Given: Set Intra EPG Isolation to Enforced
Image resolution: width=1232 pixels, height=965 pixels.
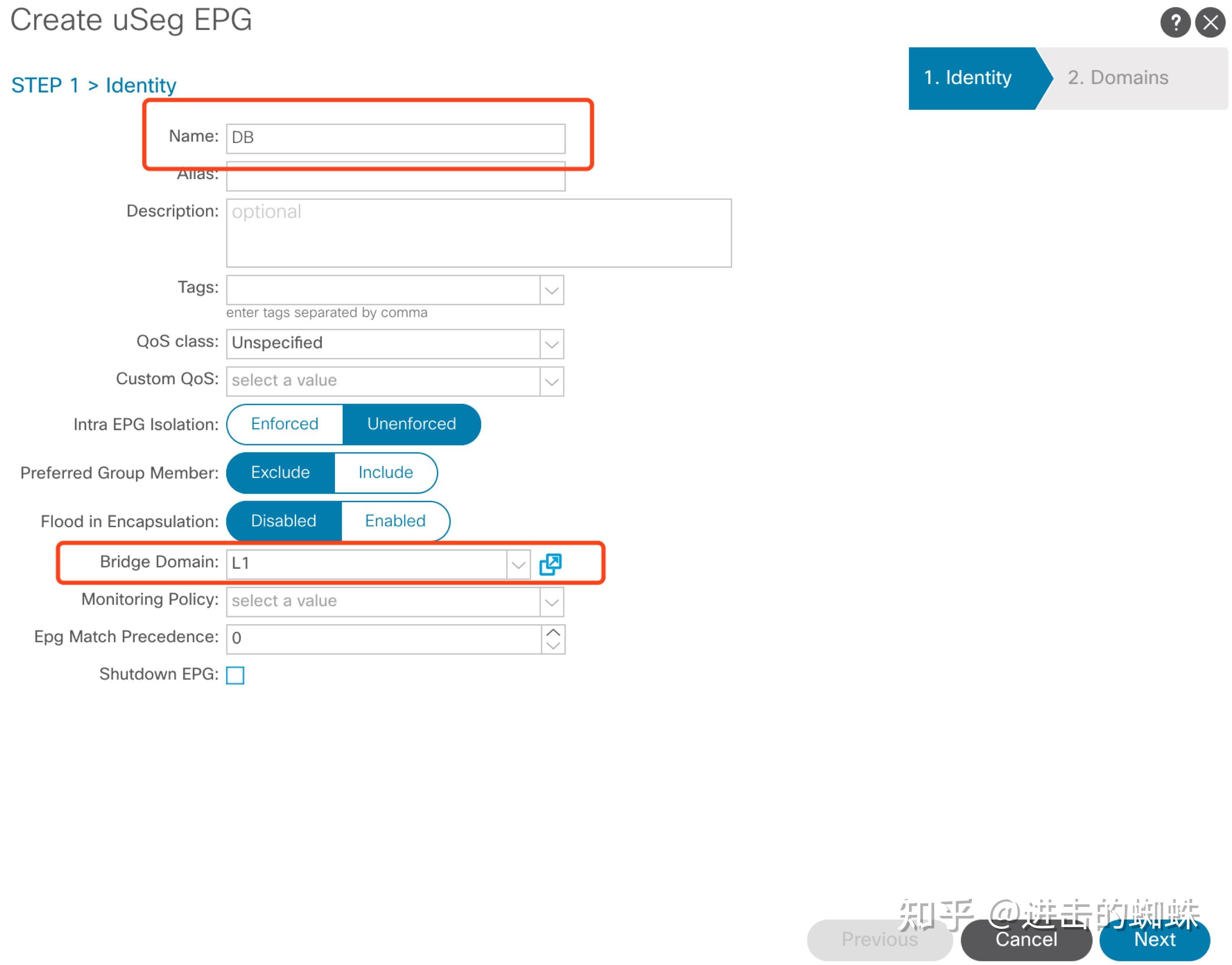Looking at the screenshot, I should [284, 424].
